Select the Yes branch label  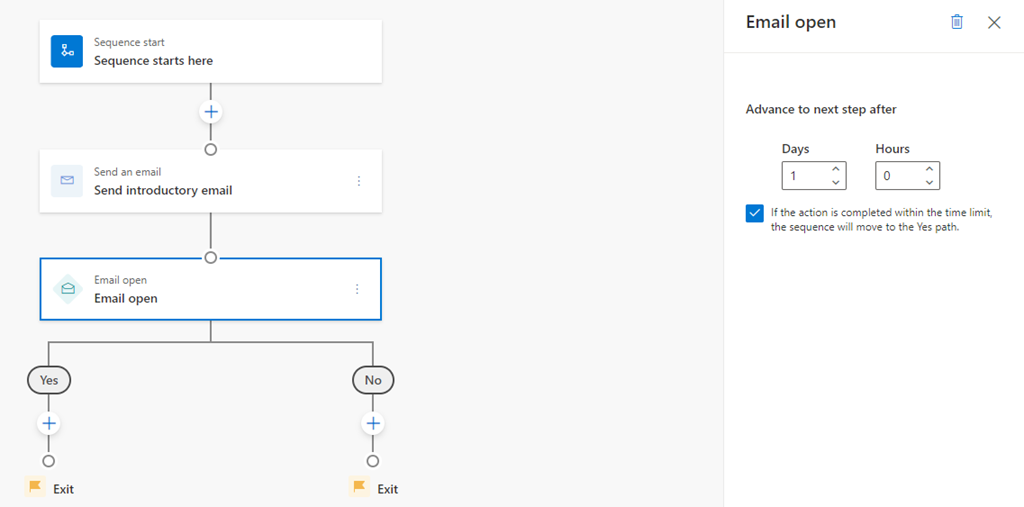point(49,380)
